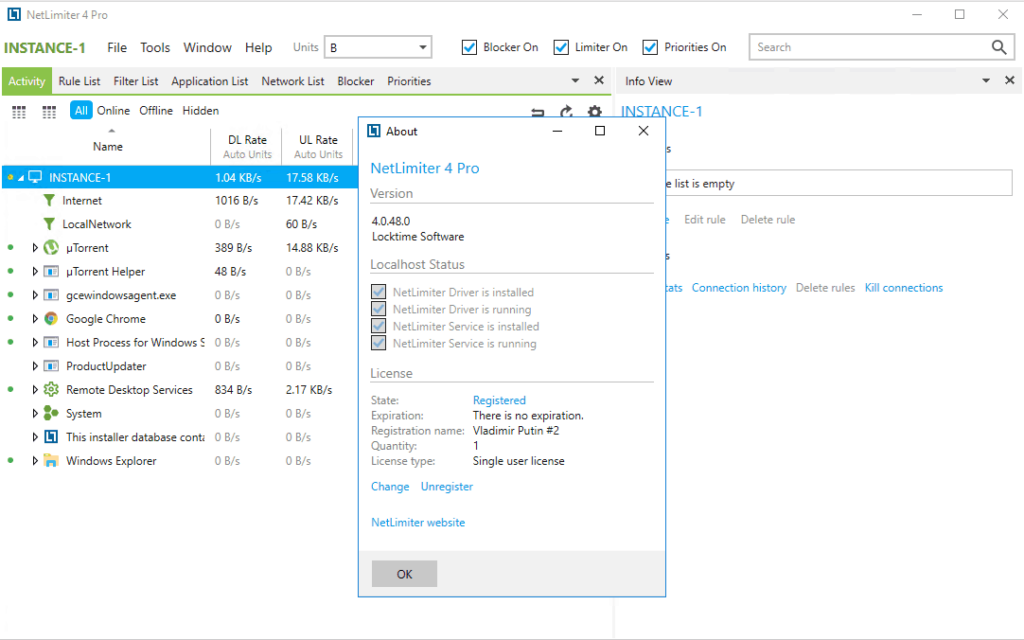Click the NetLimiter logo in main title bar
Viewport: 1024px width, 640px height.
pyautogui.click(x=14, y=14)
